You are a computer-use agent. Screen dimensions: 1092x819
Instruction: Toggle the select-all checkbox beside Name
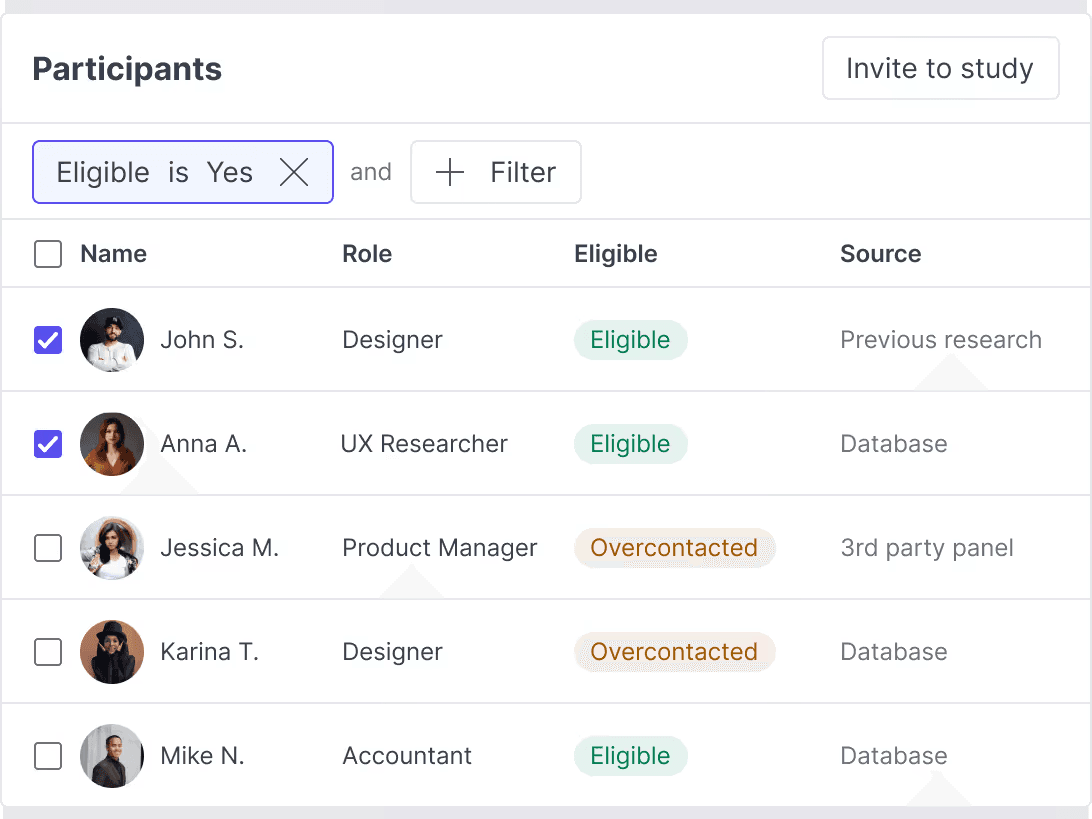pyautogui.click(x=48, y=254)
